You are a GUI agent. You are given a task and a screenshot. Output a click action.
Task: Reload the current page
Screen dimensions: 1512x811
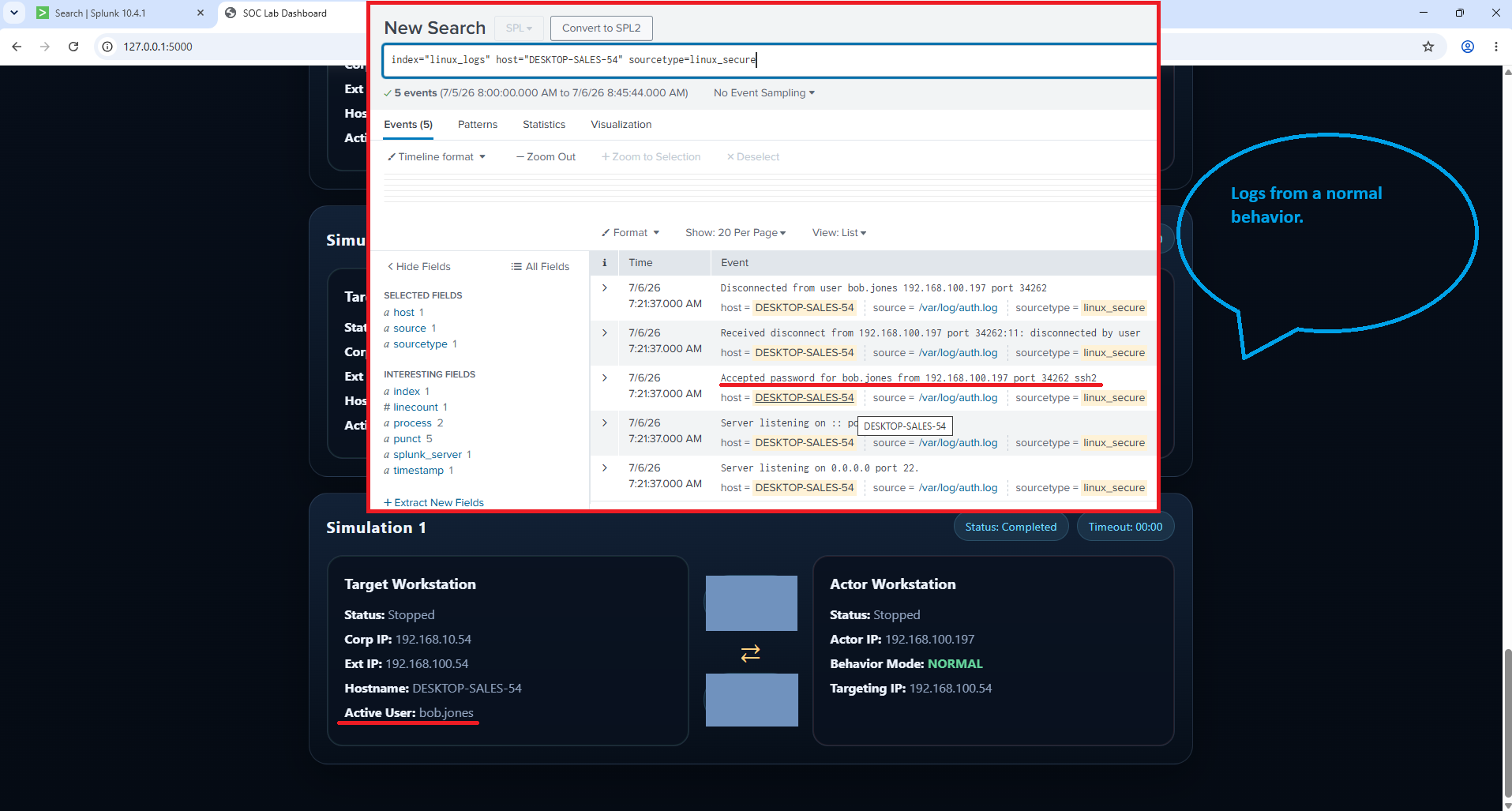coord(73,47)
